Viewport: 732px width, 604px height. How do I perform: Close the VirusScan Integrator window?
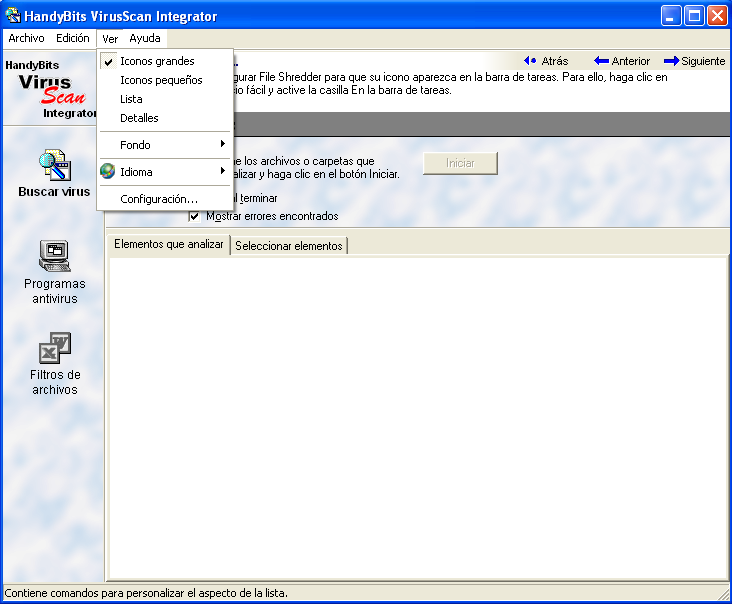(717, 16)
